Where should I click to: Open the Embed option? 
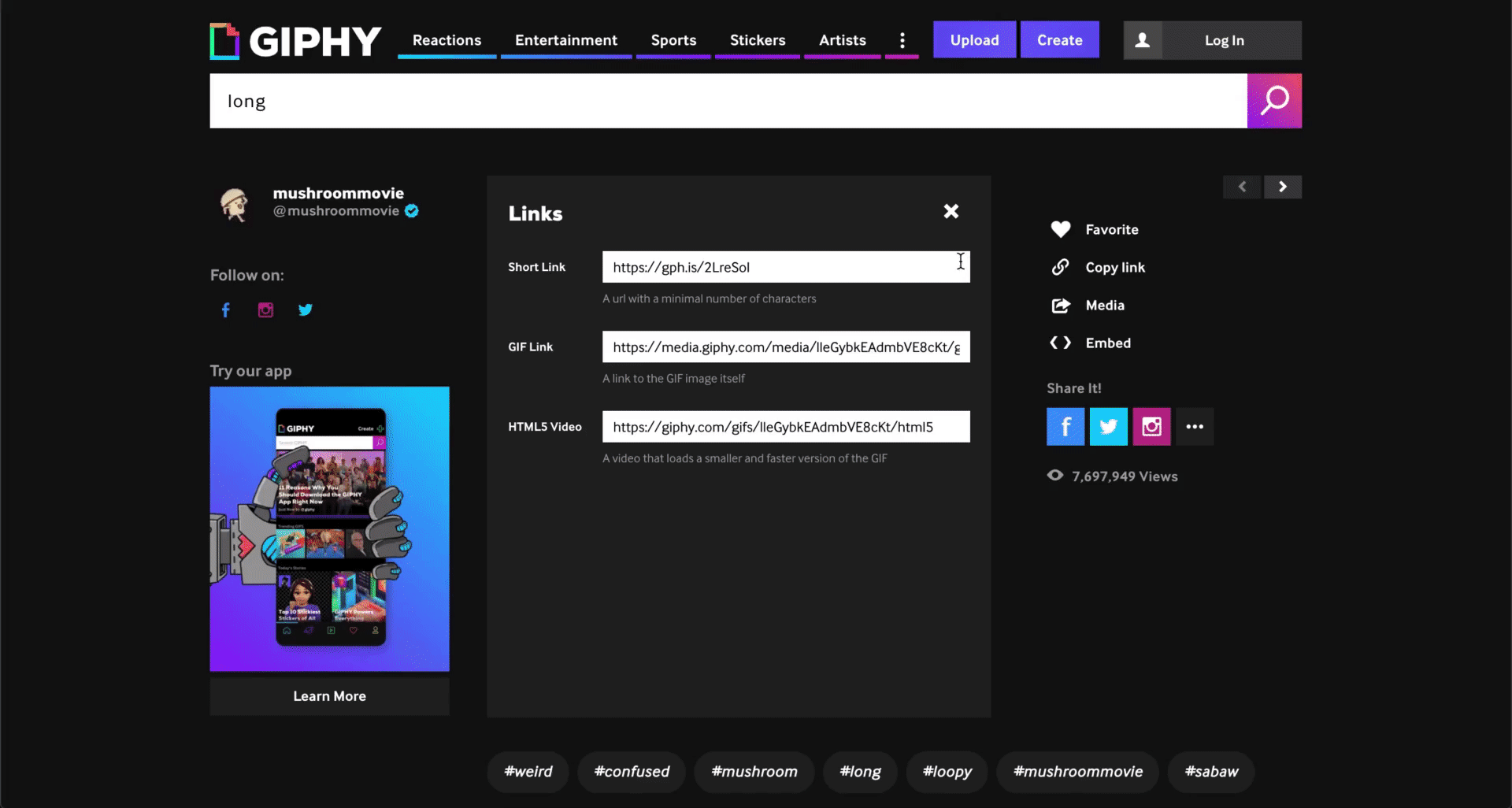click(1107, 343)
